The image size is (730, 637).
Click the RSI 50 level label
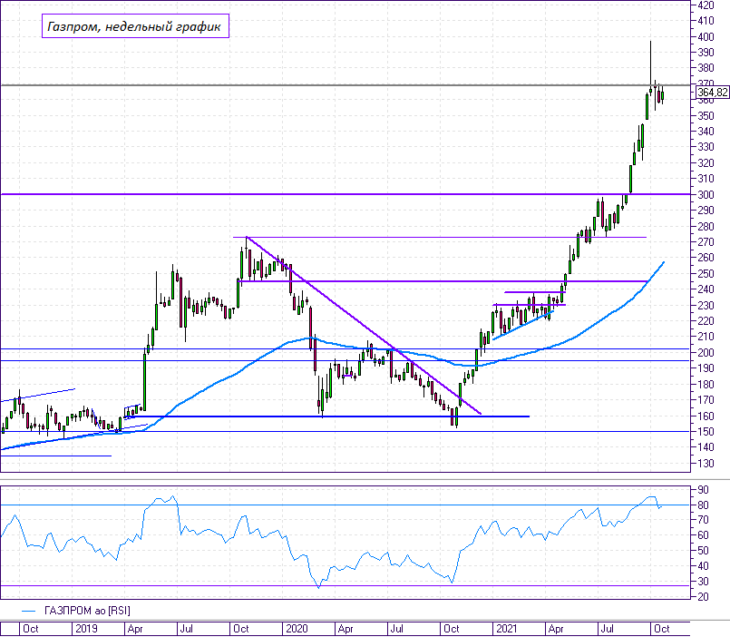pos(703,550)
